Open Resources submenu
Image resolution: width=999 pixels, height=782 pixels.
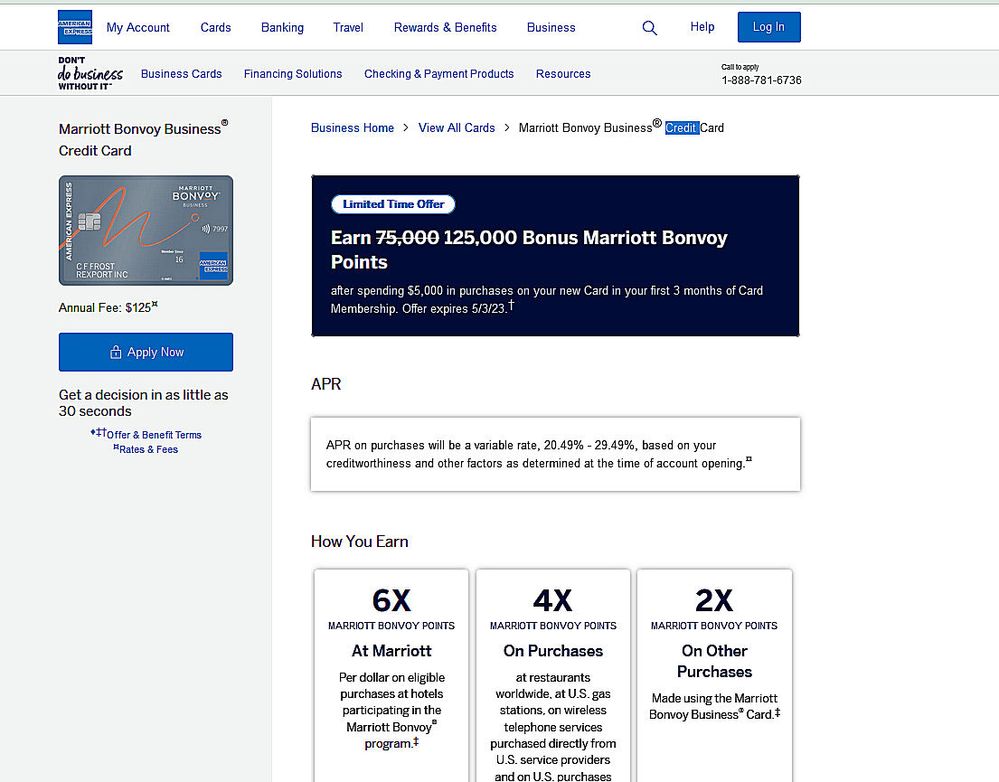coord(563,74)
